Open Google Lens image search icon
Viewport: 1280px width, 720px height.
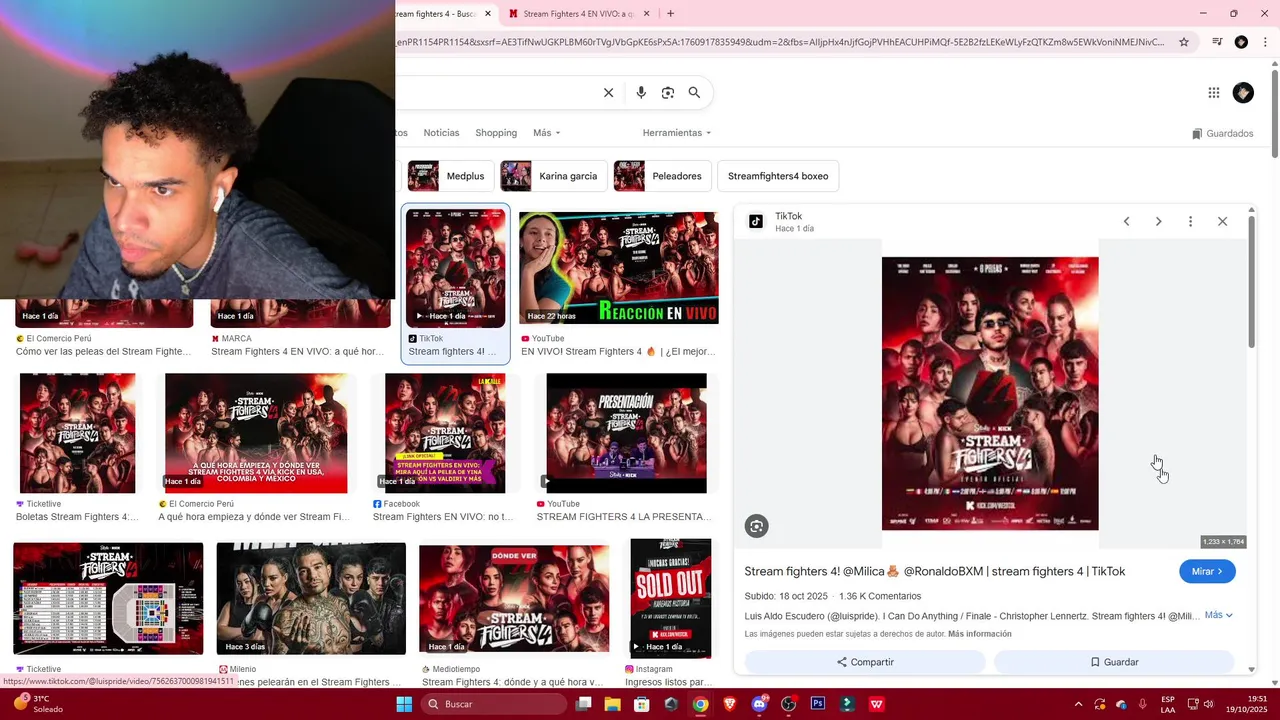(668, 93)
